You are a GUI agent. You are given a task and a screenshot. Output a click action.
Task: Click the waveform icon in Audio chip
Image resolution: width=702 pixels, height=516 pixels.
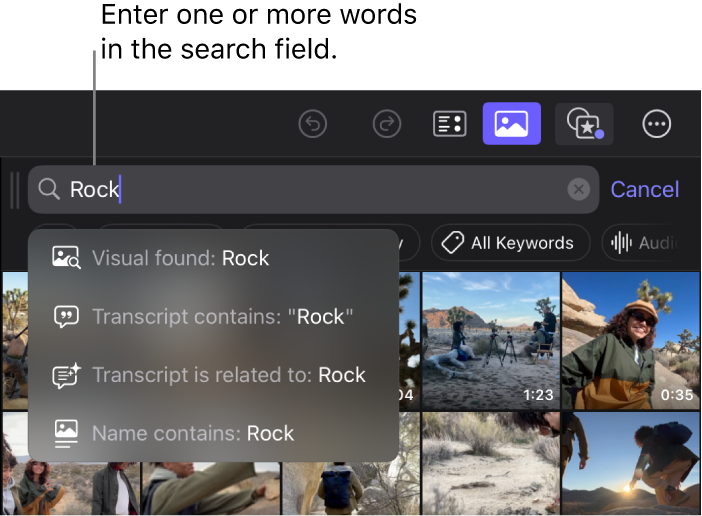[621, 243]
